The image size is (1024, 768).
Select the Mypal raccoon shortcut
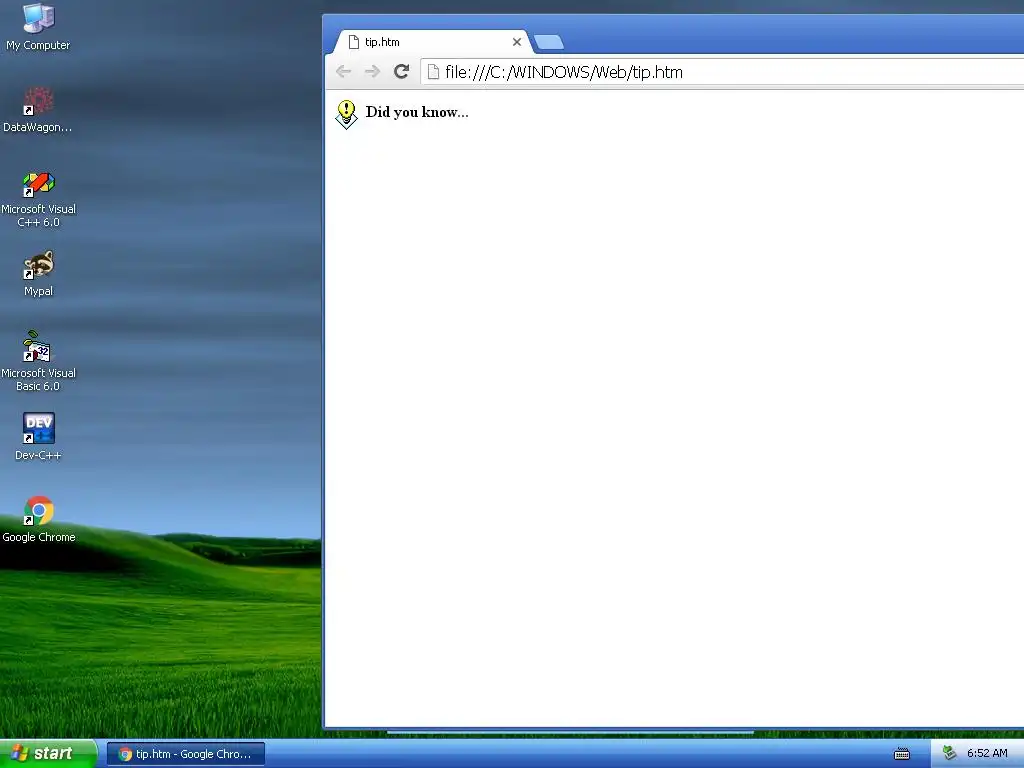[x=38, y=273]
